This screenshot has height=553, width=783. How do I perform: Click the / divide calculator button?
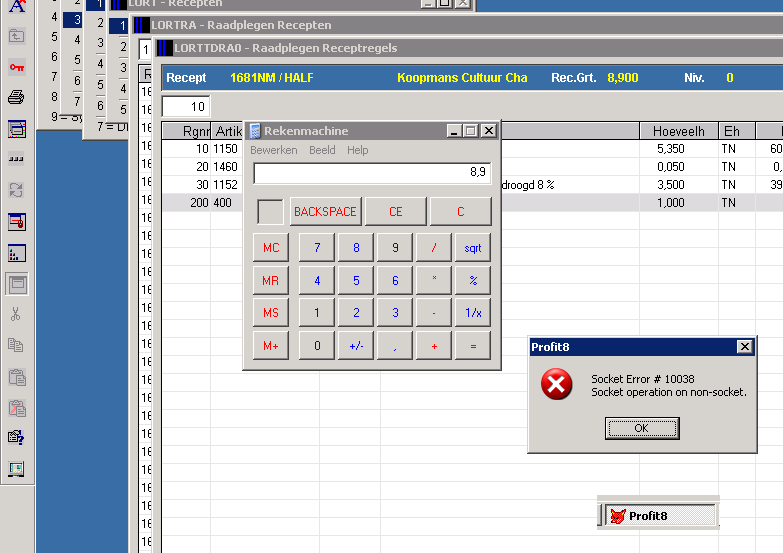434,248
